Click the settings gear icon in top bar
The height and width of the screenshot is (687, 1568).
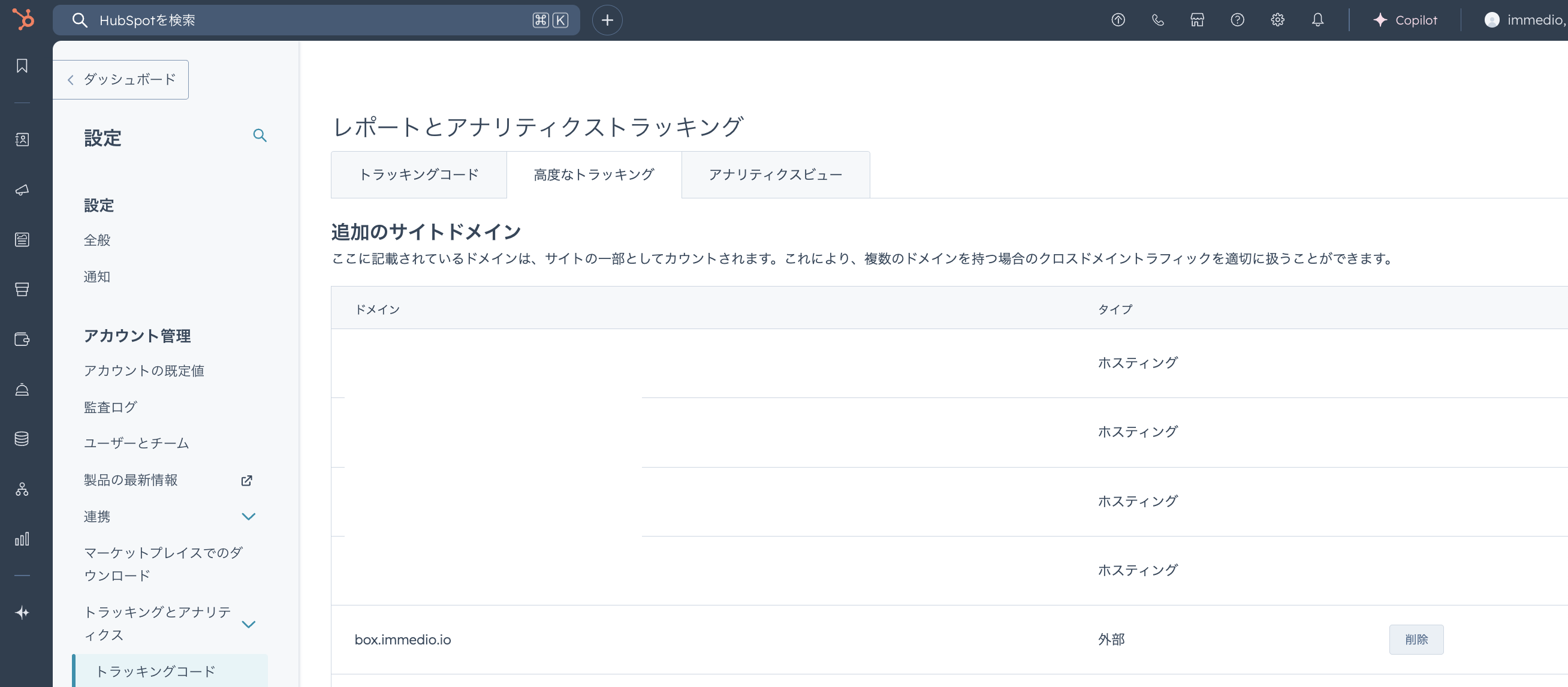point(1277,20)
